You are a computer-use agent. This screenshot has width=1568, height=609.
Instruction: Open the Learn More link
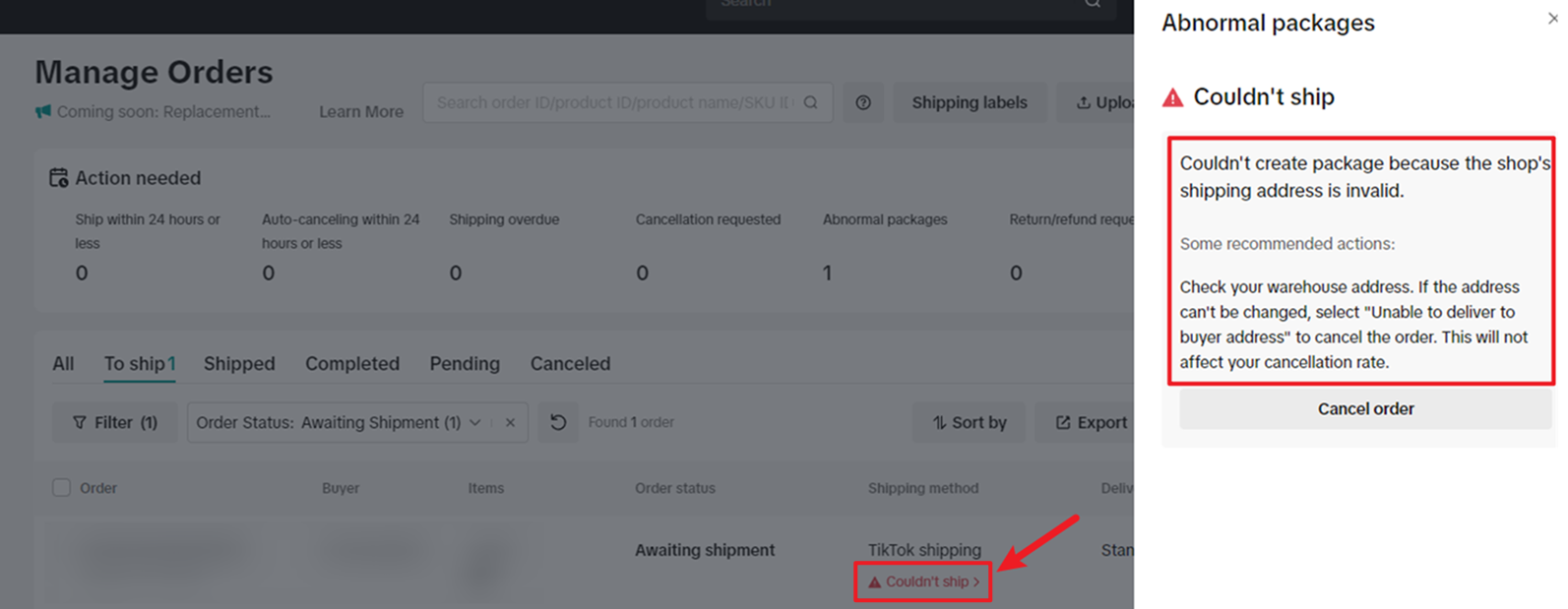361,112
